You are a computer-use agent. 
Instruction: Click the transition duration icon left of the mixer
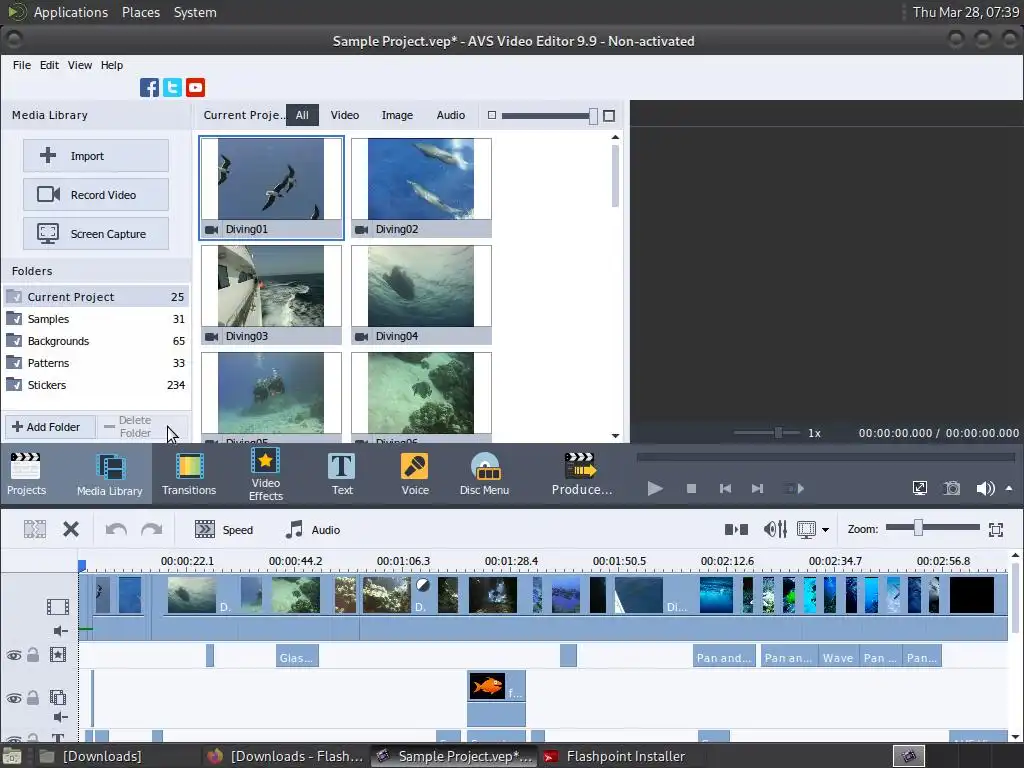pos(736,529)
